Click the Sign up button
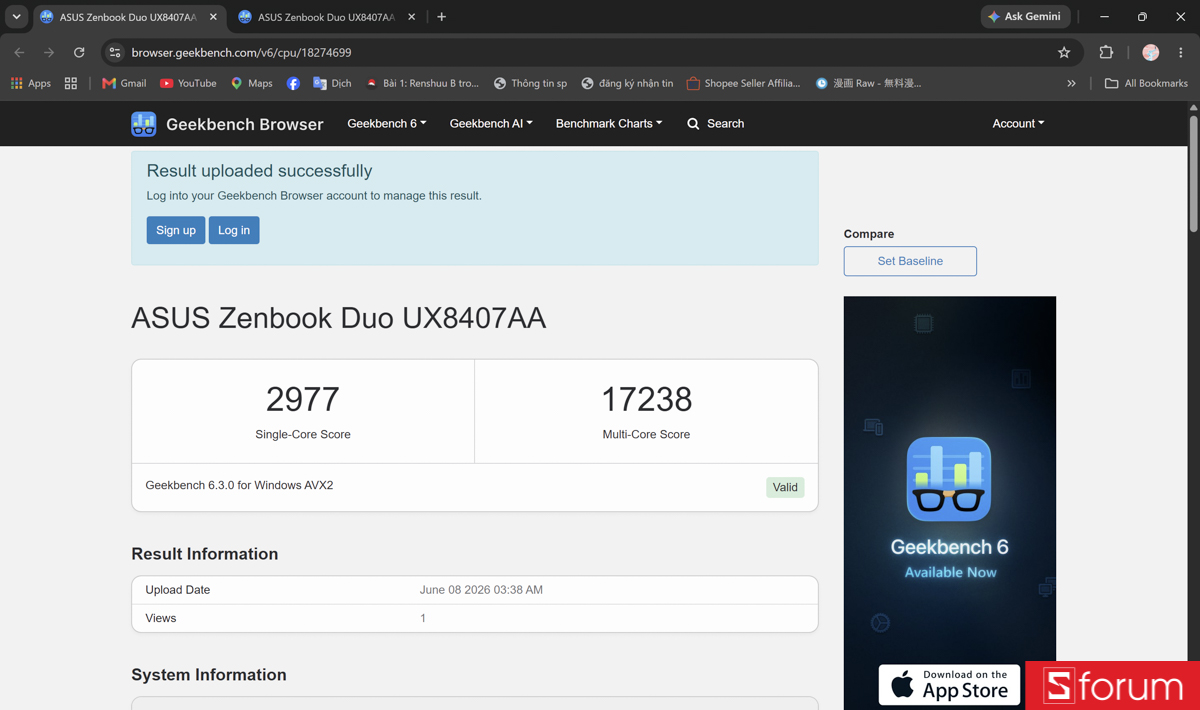Viewport: 1200px width, 710px height. [x=176, y=230]
